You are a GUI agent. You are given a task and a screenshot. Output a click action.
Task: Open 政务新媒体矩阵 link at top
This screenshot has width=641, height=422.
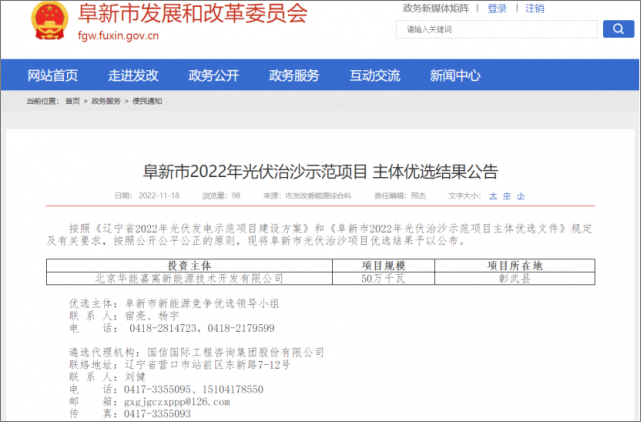(435, 8)
